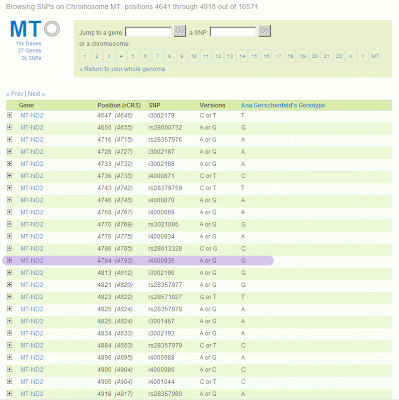Open Ana Gerschenfeld's Genotype header link
The height and width of the screenshot is (400, 399).
pyautogui.click(x=283, y=105)
